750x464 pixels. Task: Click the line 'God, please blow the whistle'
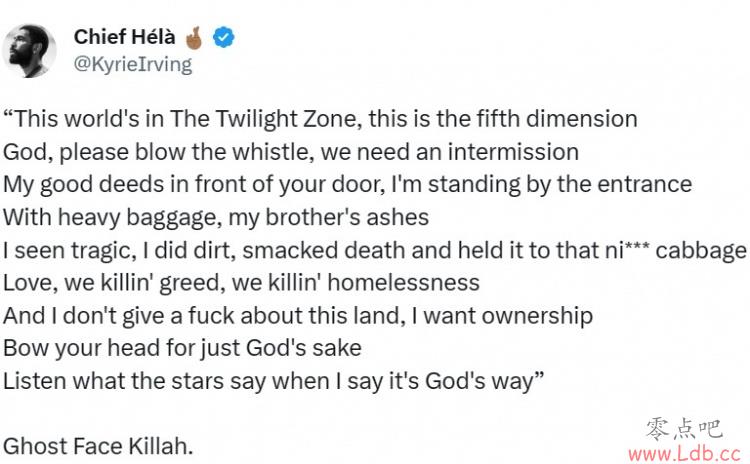(291, 152)
